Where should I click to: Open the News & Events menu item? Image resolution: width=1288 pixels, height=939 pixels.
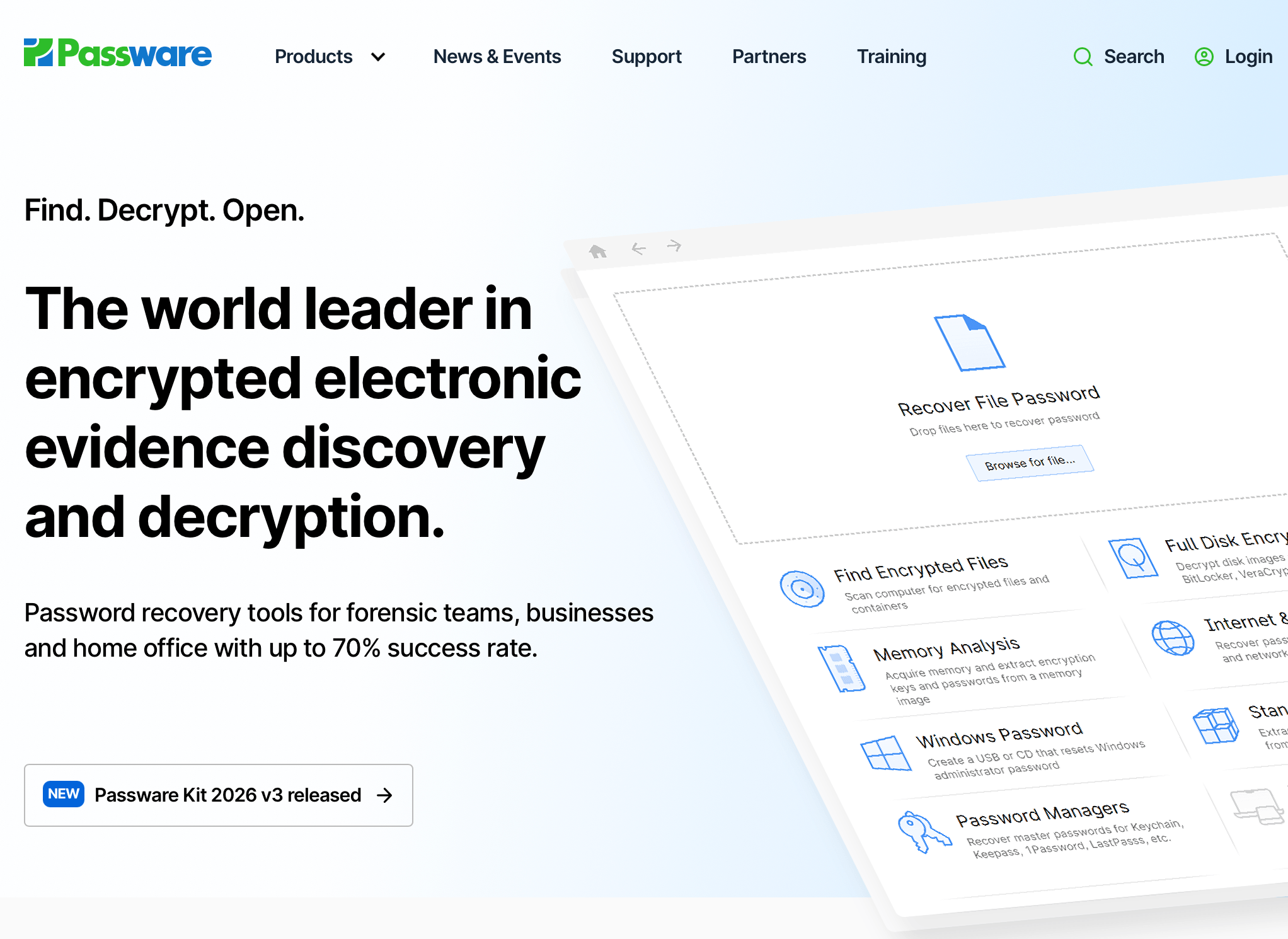(497, 57)
